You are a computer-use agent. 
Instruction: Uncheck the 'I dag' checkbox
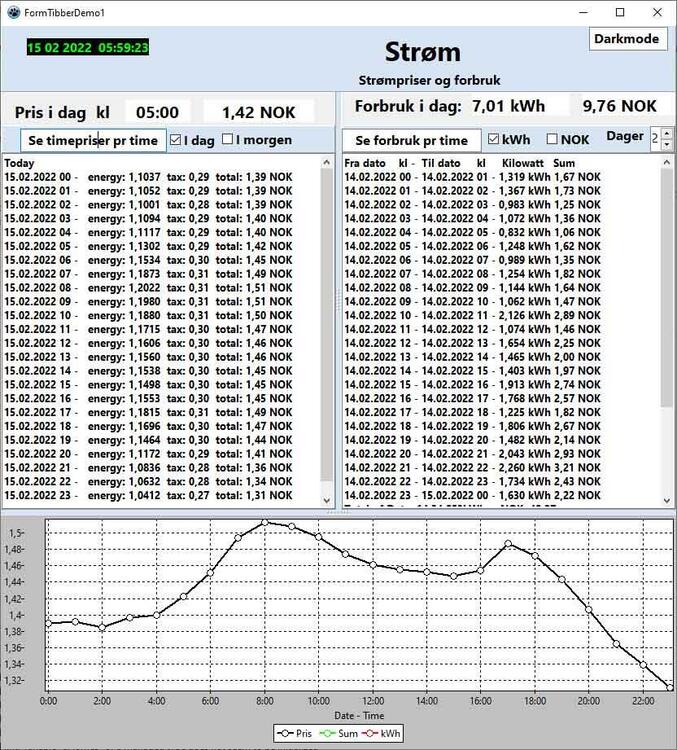176,140
